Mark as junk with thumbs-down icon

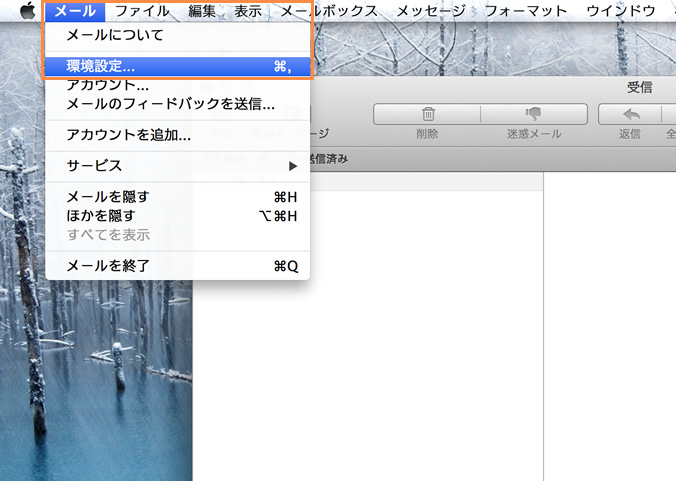tap(533, 114)
